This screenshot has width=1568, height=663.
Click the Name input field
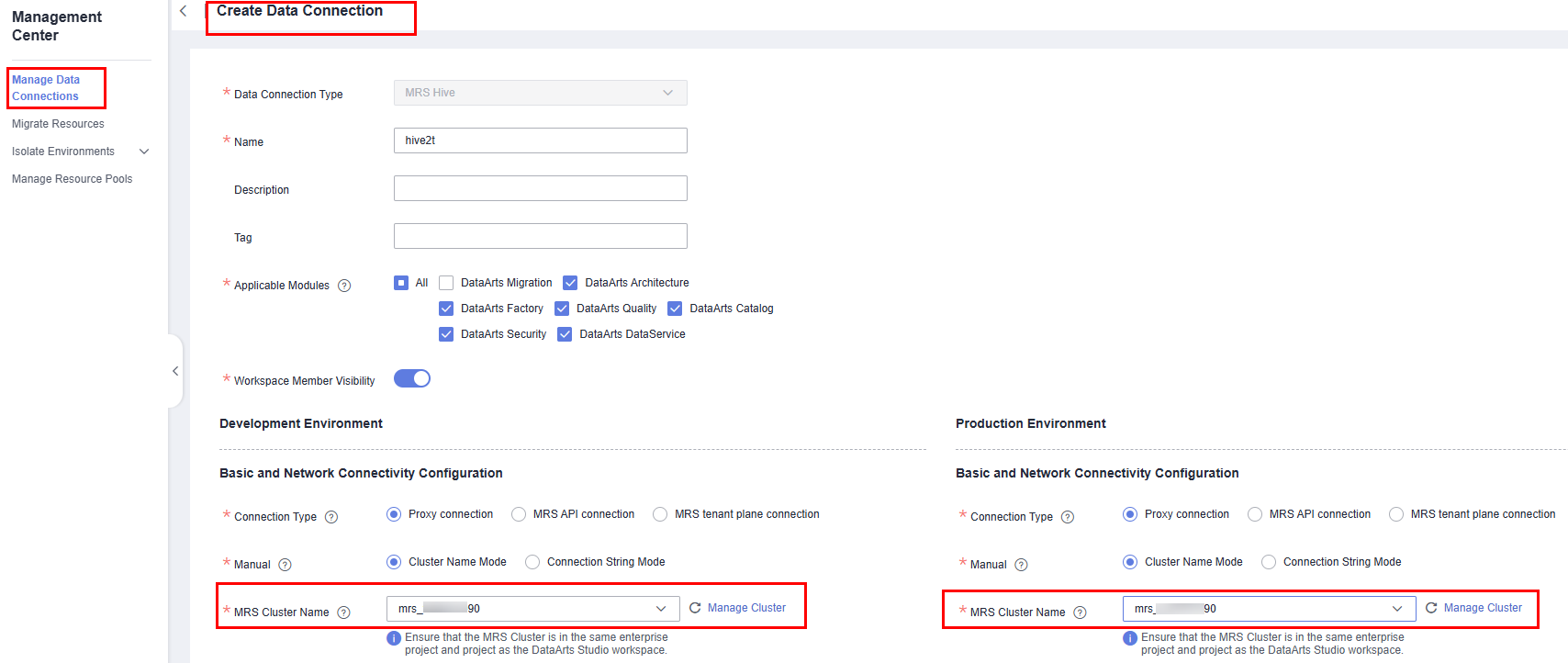[541, 140]
